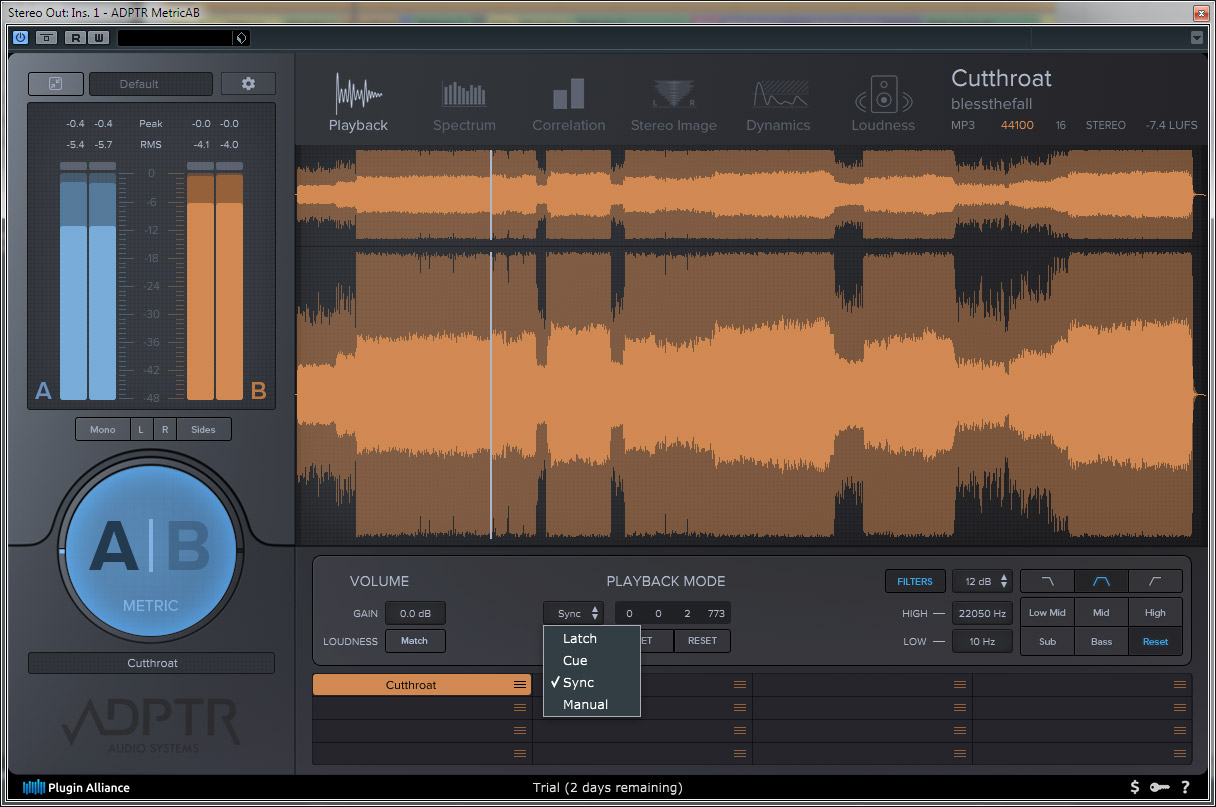Screen dimensions: 1216x807
Task: Select the High filter preset
Action: 1155,613
